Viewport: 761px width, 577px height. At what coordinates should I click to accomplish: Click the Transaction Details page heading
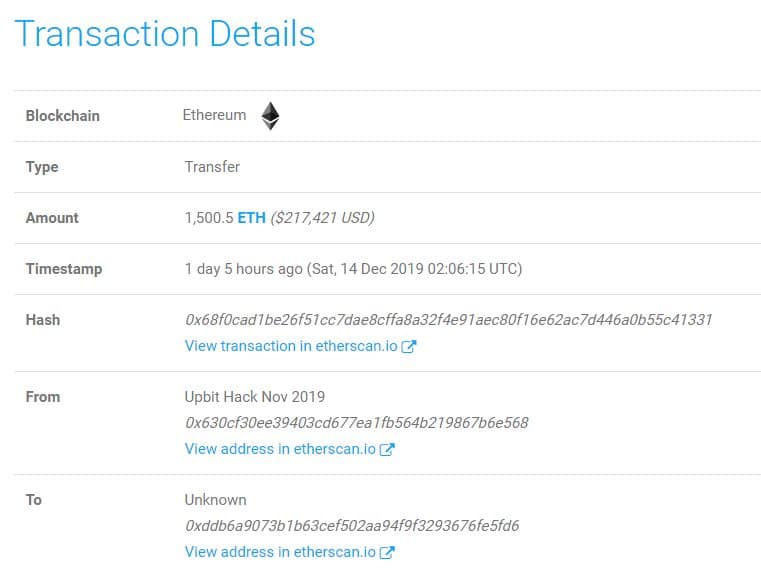click(165, 33)
